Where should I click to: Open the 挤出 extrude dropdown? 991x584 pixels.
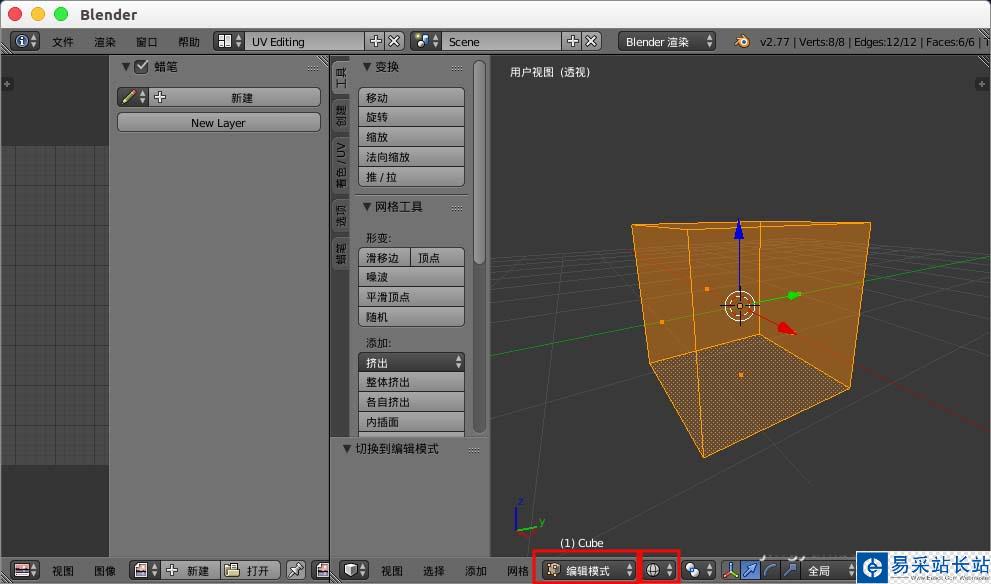(x=411, y=362)
